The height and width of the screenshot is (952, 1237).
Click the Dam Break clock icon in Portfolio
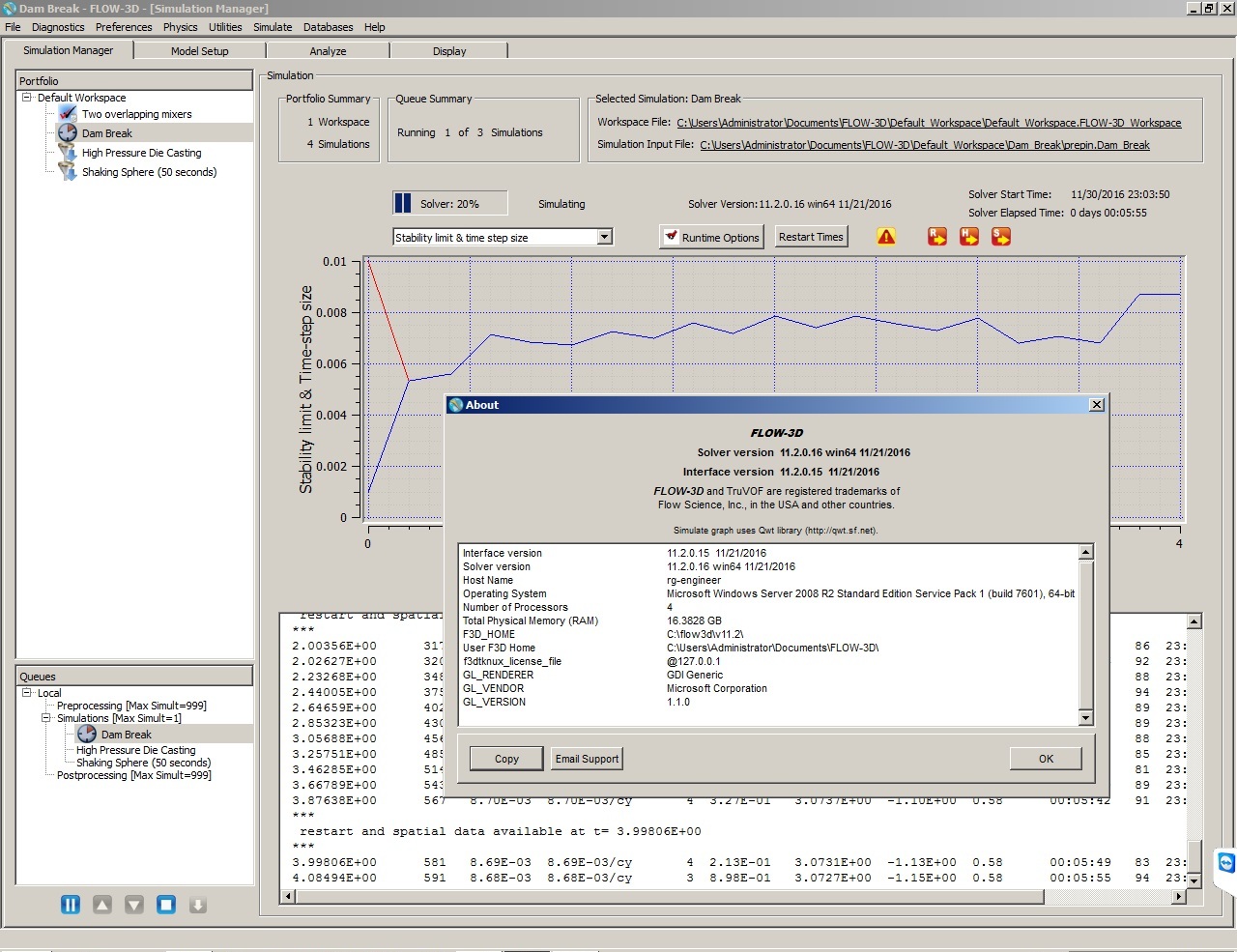pyautogui.click(x=68, y=133)
